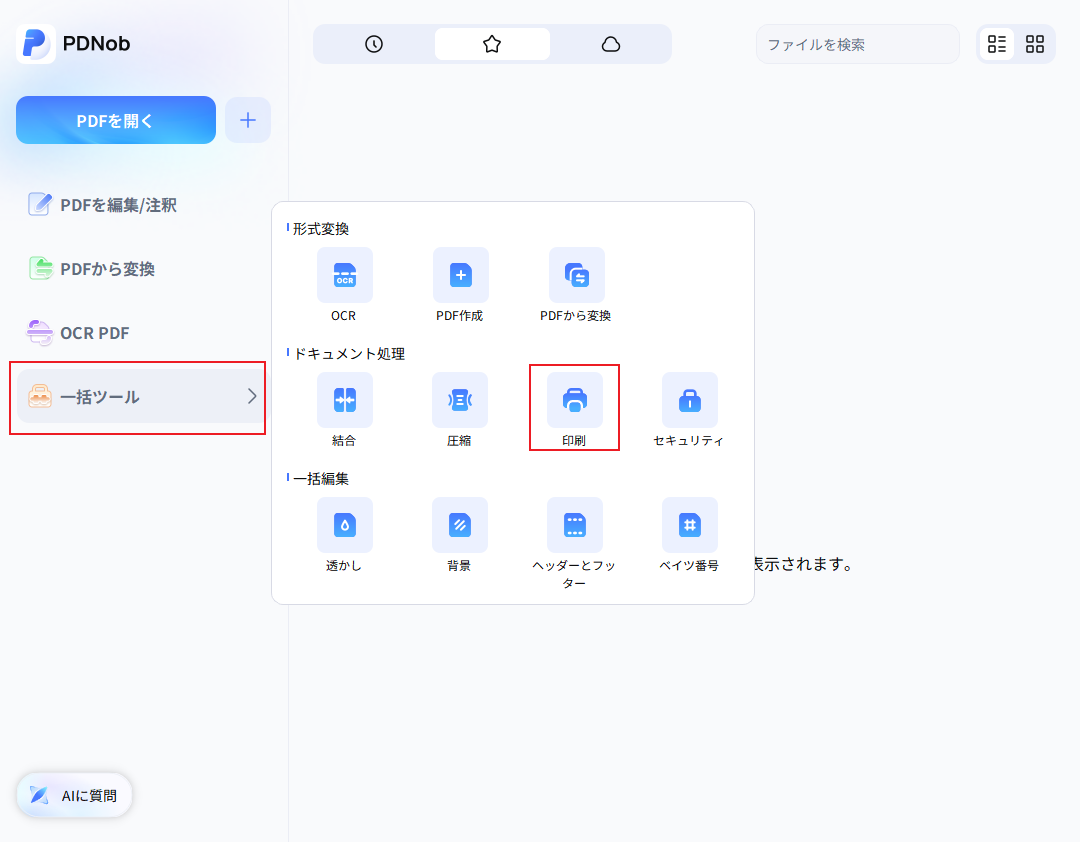The width and height of the screenshot is (1080, 842).
Task: Switch to list view layout
Action: click(997, 44)
